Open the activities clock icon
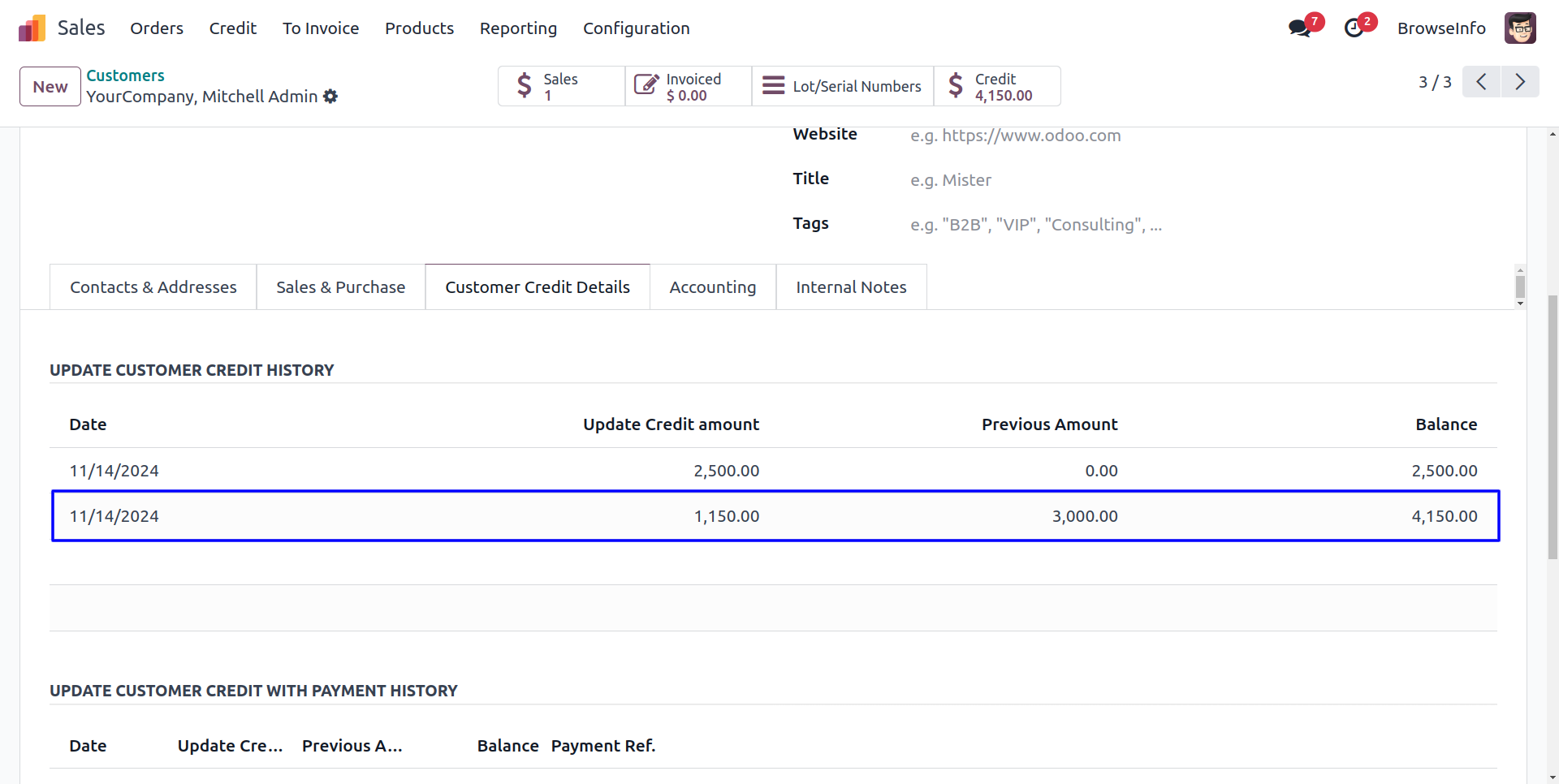The width and height of the screenshot is (1559, 784). pos(1354,28)
